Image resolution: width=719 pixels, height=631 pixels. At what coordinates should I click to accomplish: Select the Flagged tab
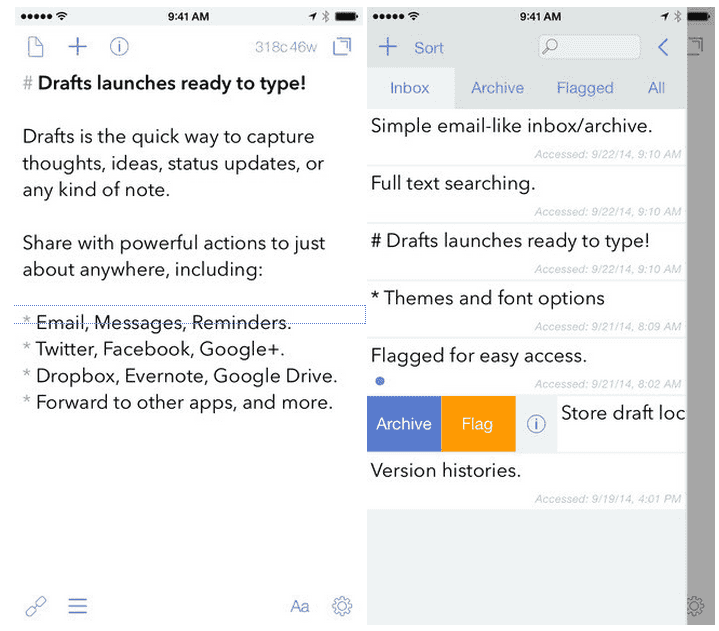pyautogui.click(x=584, y=88)
